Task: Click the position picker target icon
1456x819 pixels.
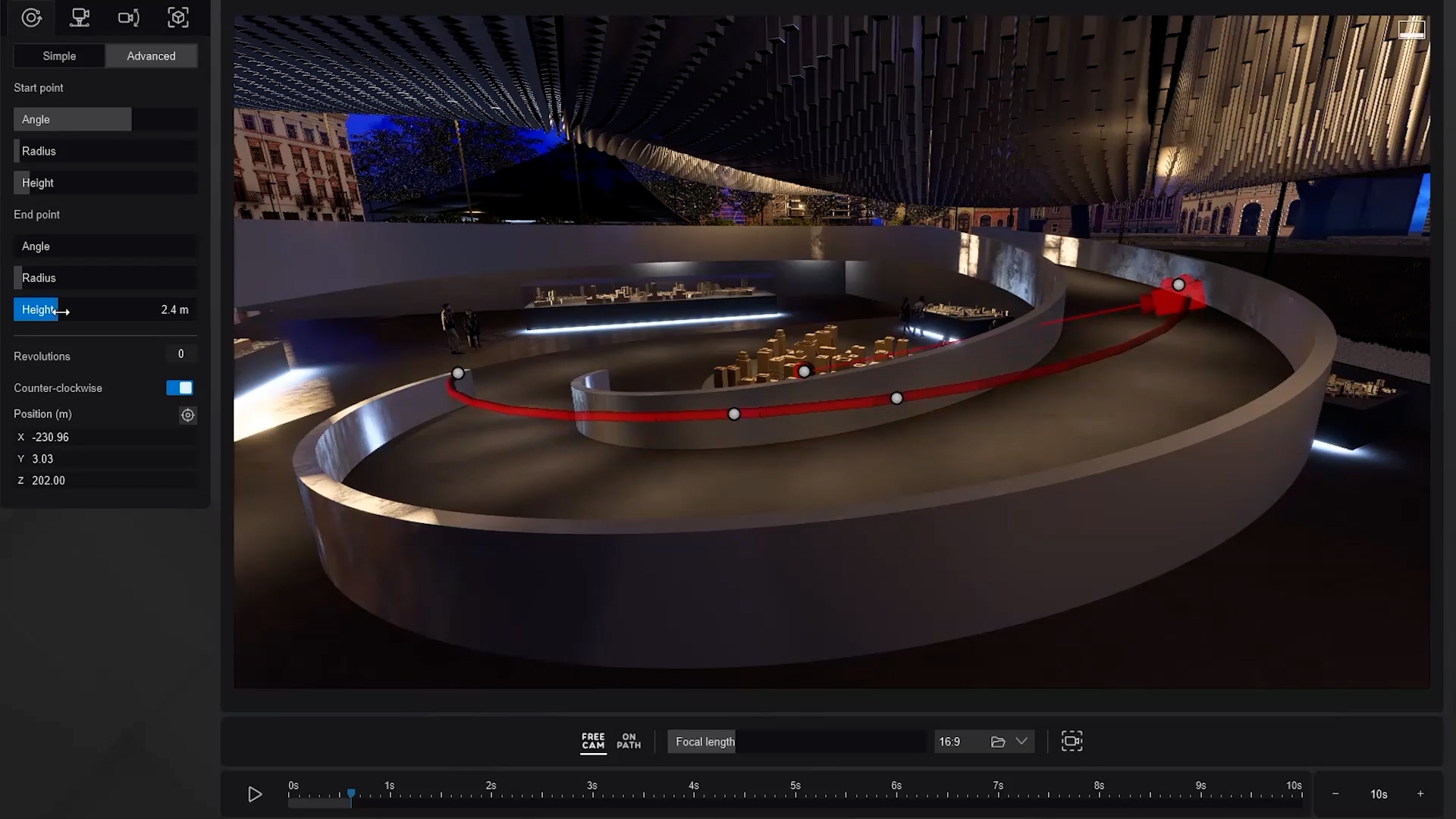Action: [x=187, y=415]
